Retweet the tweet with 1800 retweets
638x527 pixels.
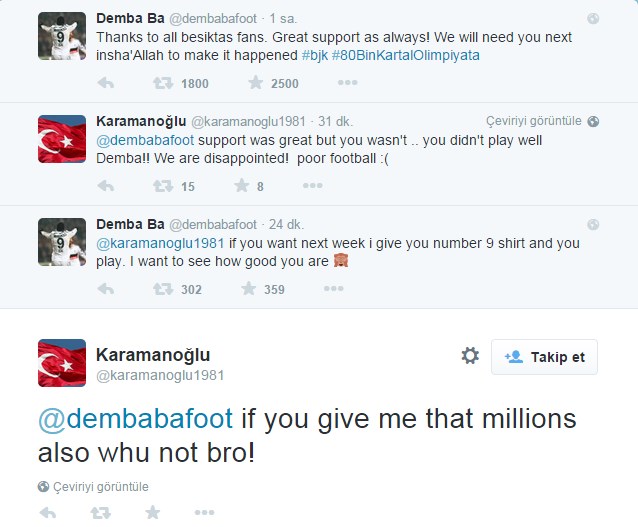(x=163, y=83)
